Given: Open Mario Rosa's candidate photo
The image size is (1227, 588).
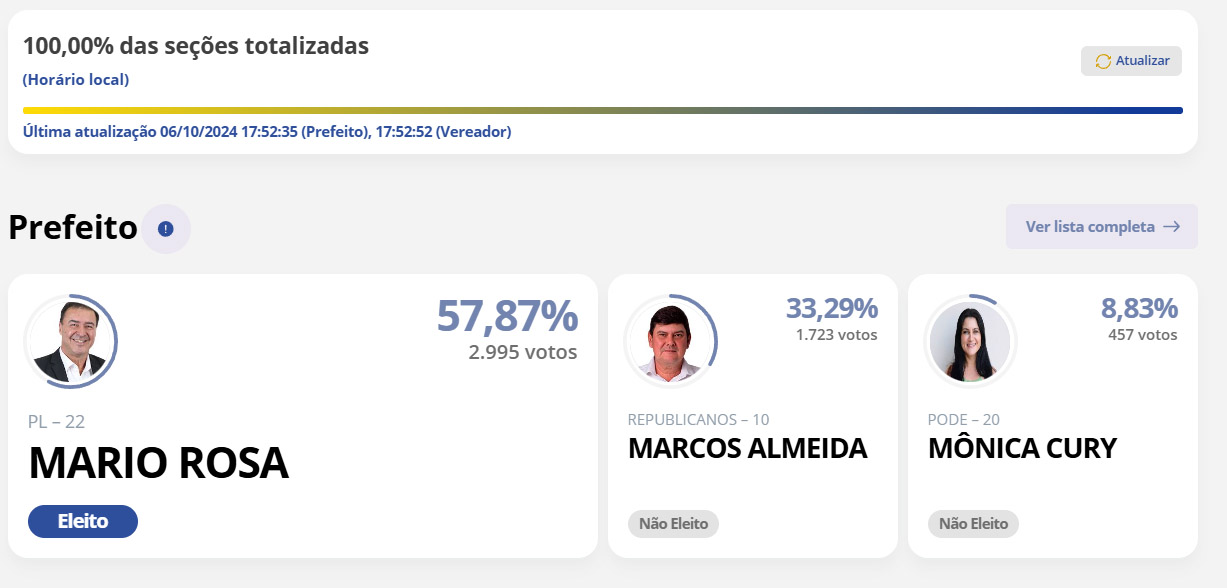Looking at the screenshot, I should point(70,341).
